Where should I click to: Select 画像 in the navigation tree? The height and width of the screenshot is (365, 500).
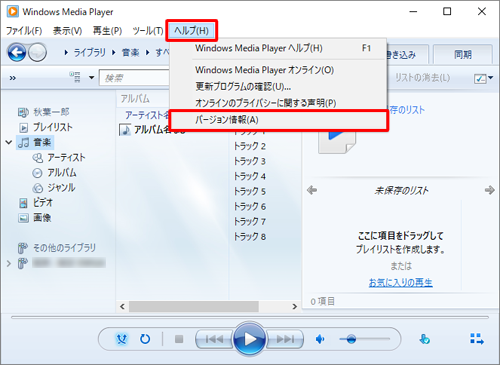(35, 218)
